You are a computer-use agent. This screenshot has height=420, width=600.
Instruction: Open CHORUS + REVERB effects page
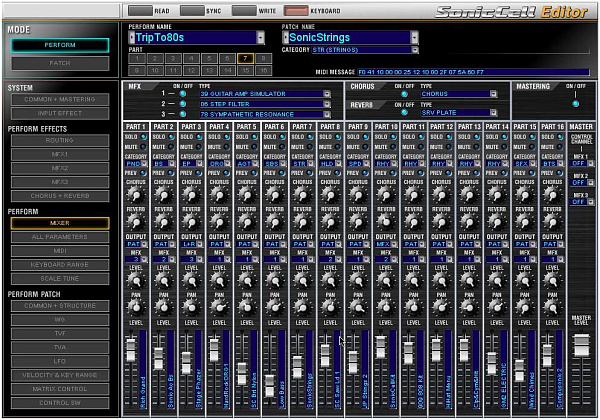click(60, 195)
